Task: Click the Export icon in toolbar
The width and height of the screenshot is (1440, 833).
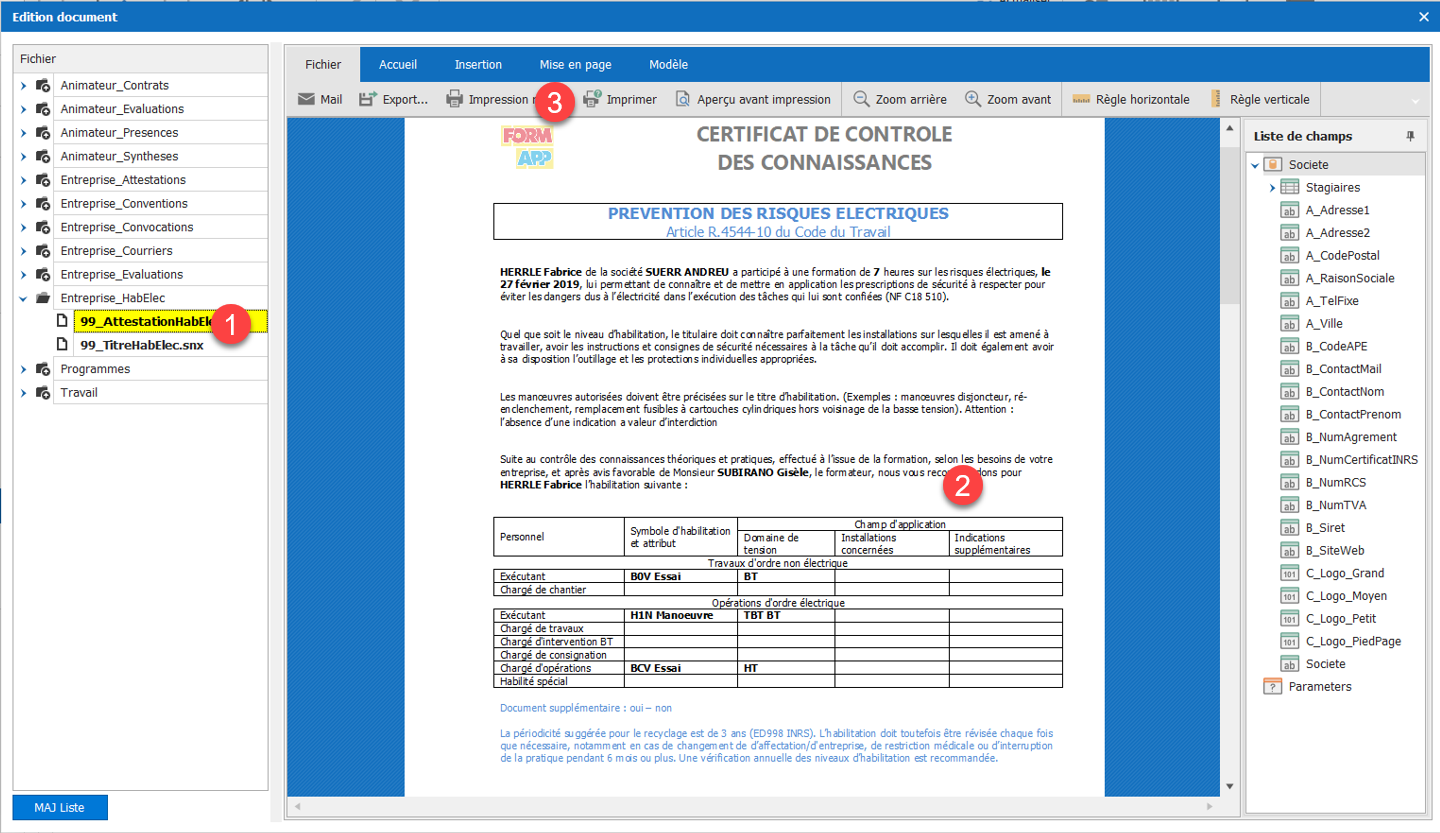Action: pos(367,99)
